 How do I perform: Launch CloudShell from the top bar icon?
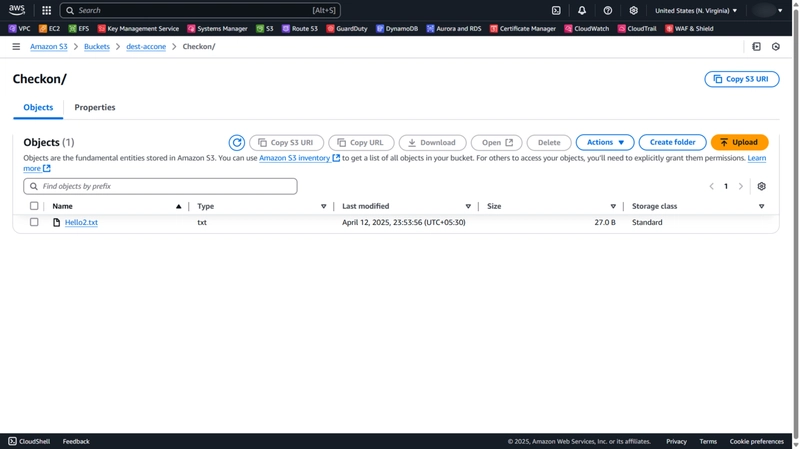tap(556, 10)
